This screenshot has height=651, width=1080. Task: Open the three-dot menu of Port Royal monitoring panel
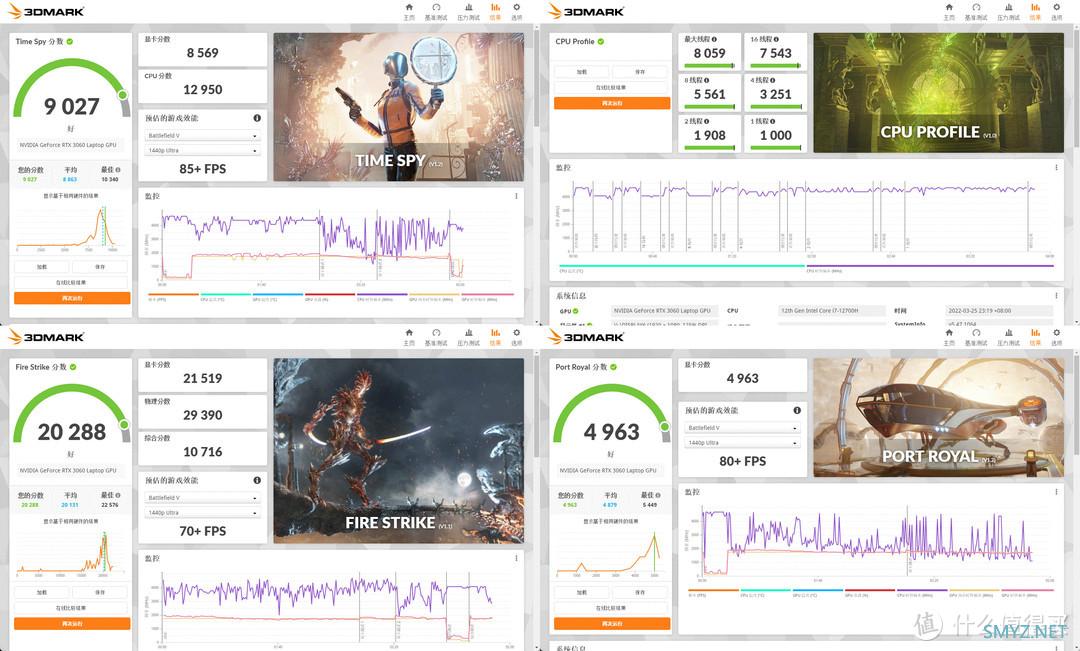[1057, 492]
